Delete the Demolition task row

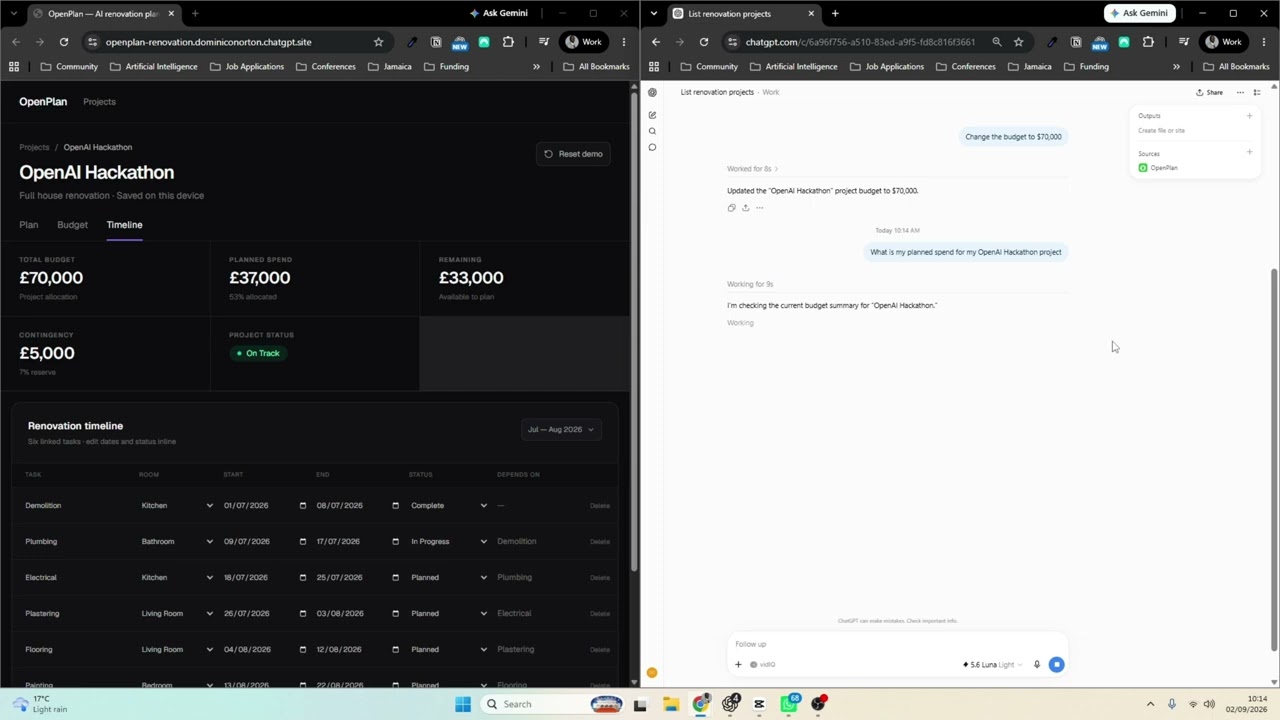[x=599, y=506]
